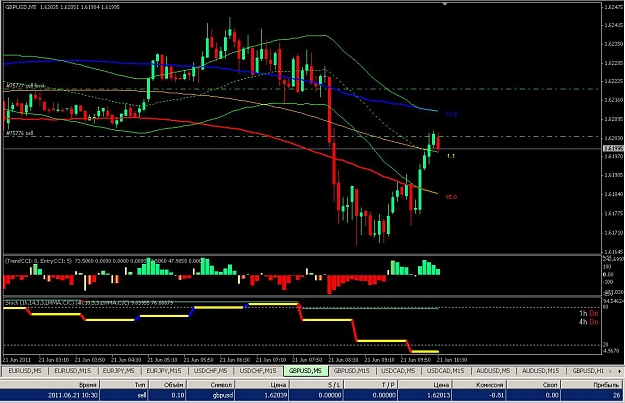Click the current price cell 1.62013
The height and width of the screenshot is (403, 625).
click(x=425, y=395)
